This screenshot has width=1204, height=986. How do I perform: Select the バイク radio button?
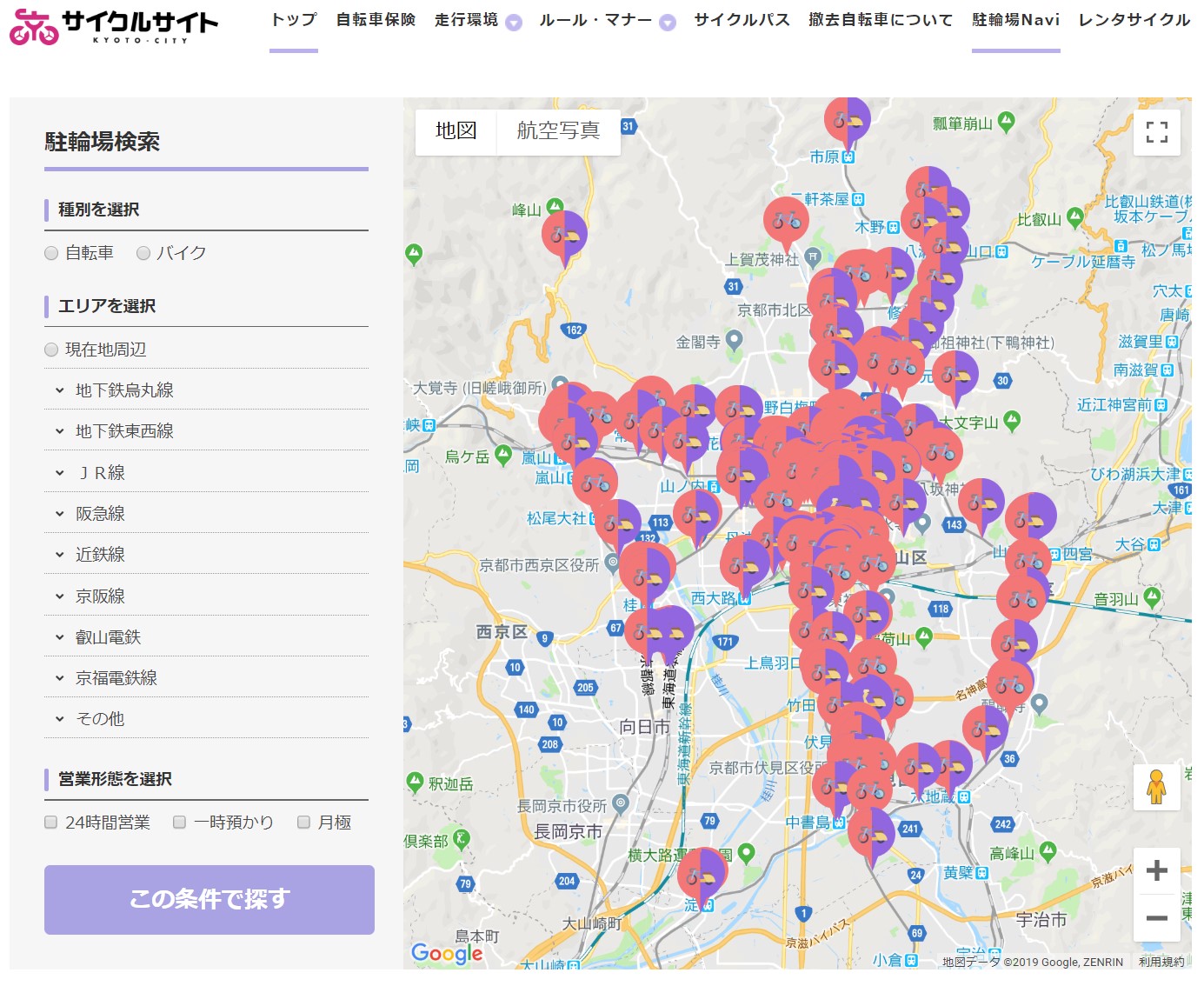(x=143, y=253)
